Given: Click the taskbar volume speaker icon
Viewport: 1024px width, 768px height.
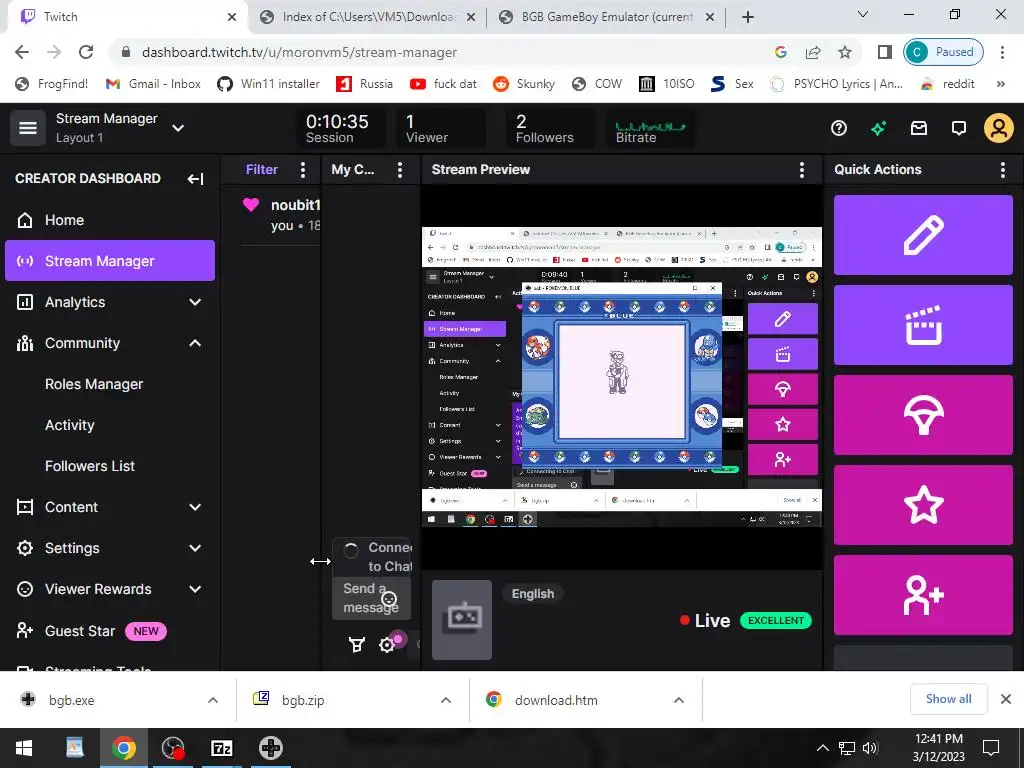Looking at the screenshot, I should (x=870, y=748).
